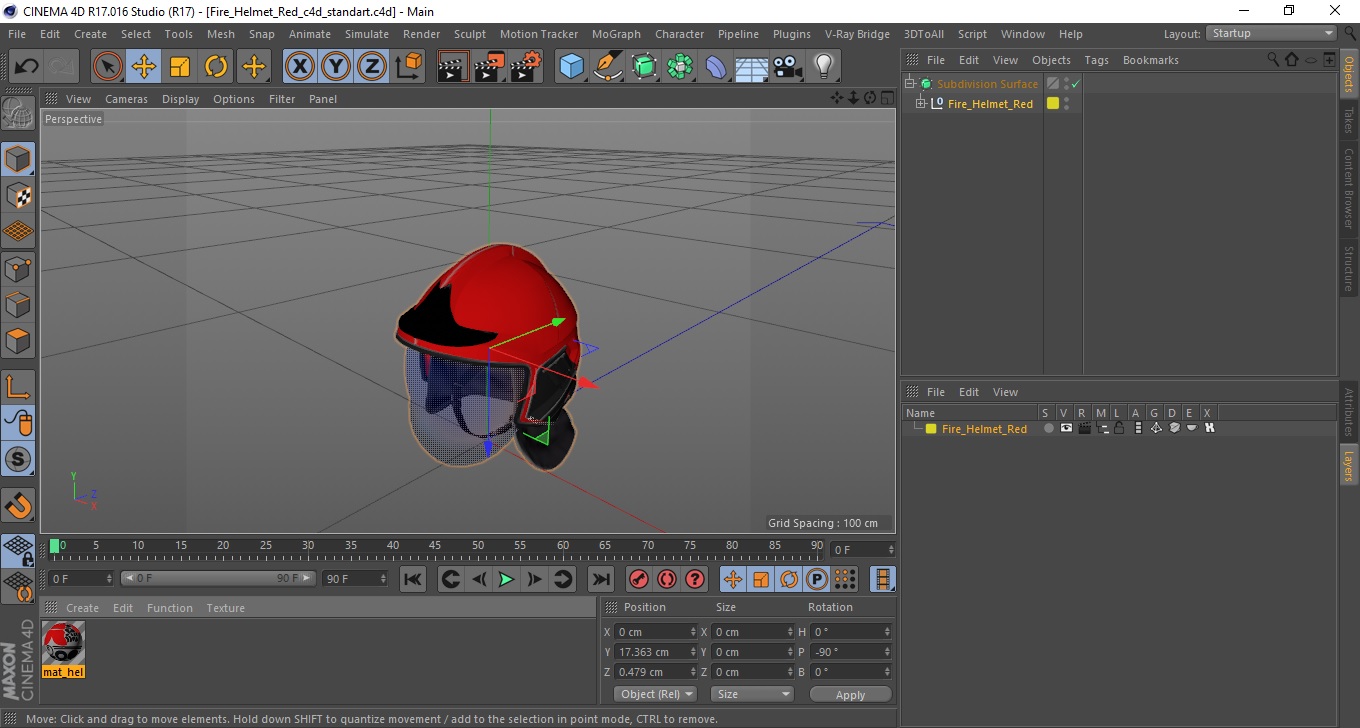The height and width of the screenshot is (728, 1360).
Task: Switch to the Content Browser tab
Action: [1348, 188]
